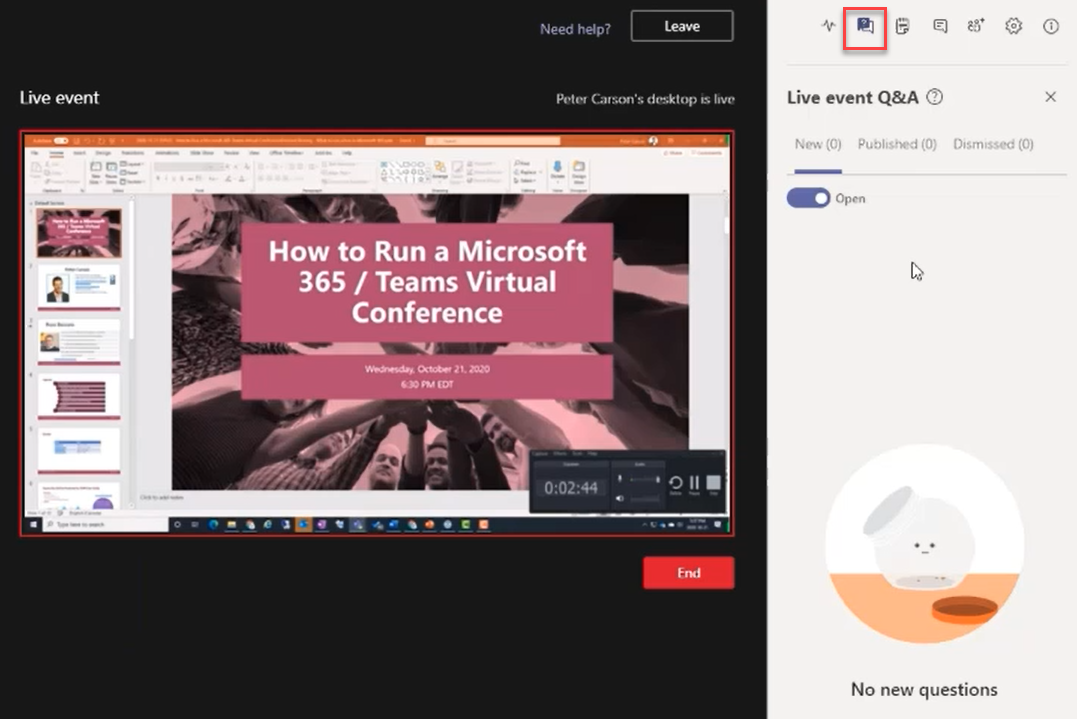This screenshot has height=719, width=1077.
Task: Click the New Slide ribbon icon
Action: click(x=95, y=172)
